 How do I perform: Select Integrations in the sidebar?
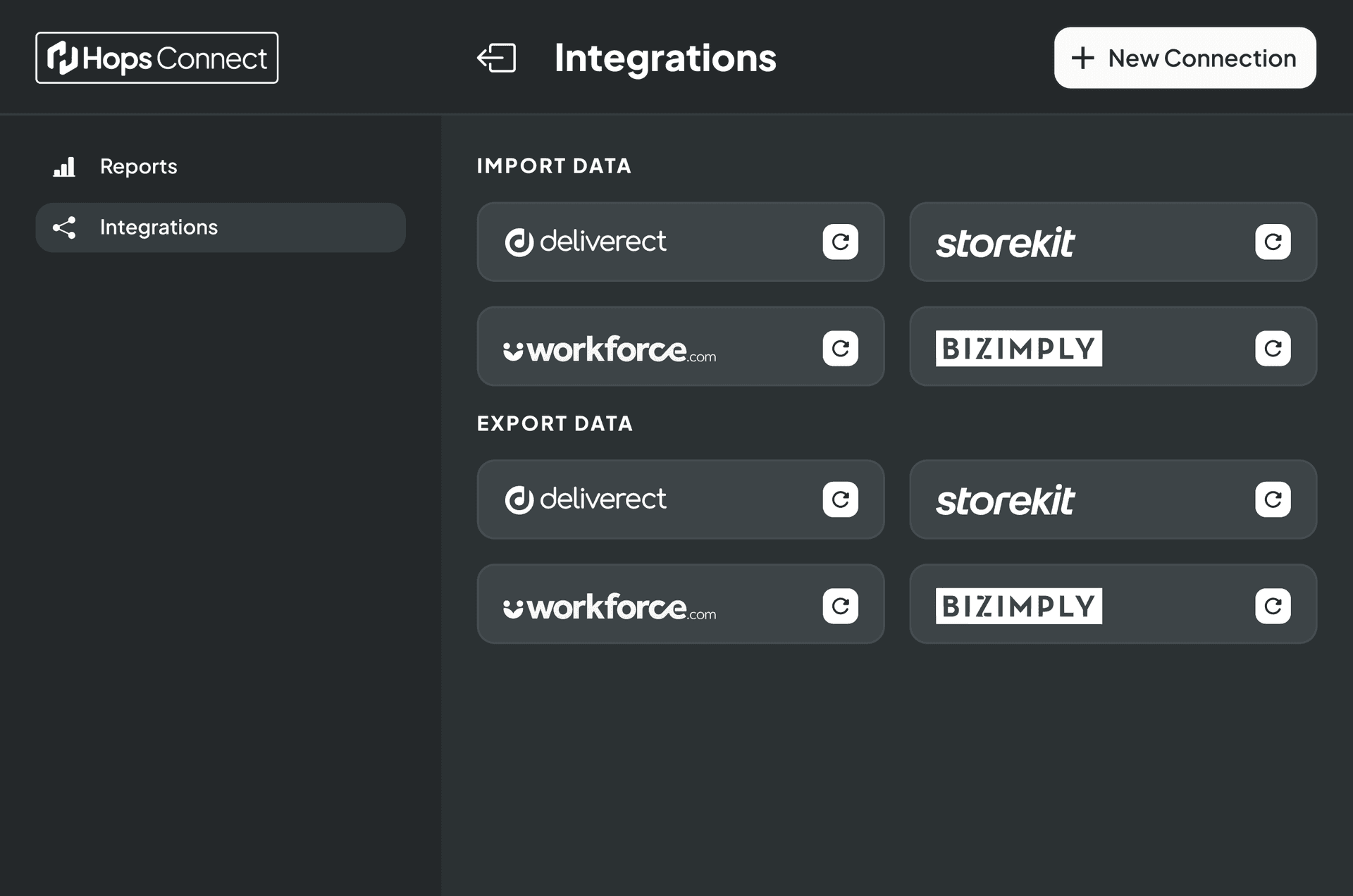click(221, 228)
